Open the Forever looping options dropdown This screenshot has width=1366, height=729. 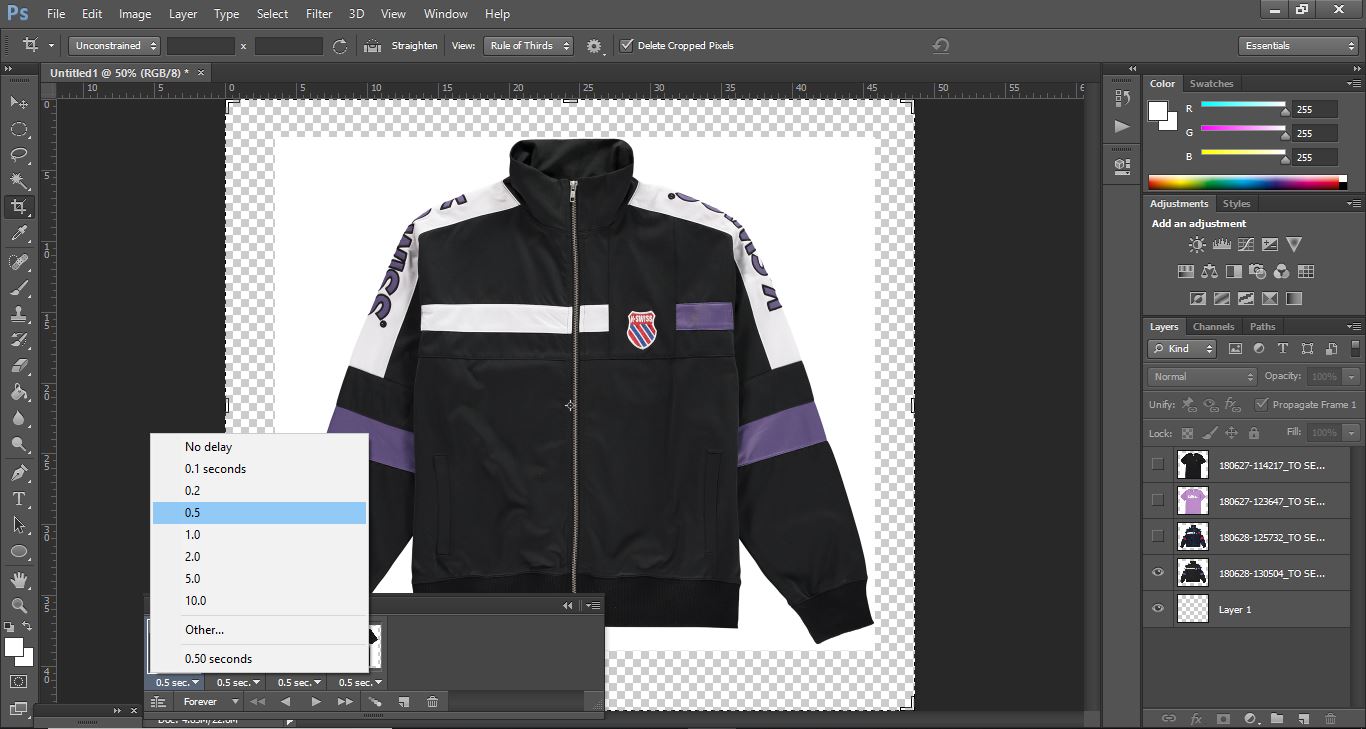click(x=210, y=702)
